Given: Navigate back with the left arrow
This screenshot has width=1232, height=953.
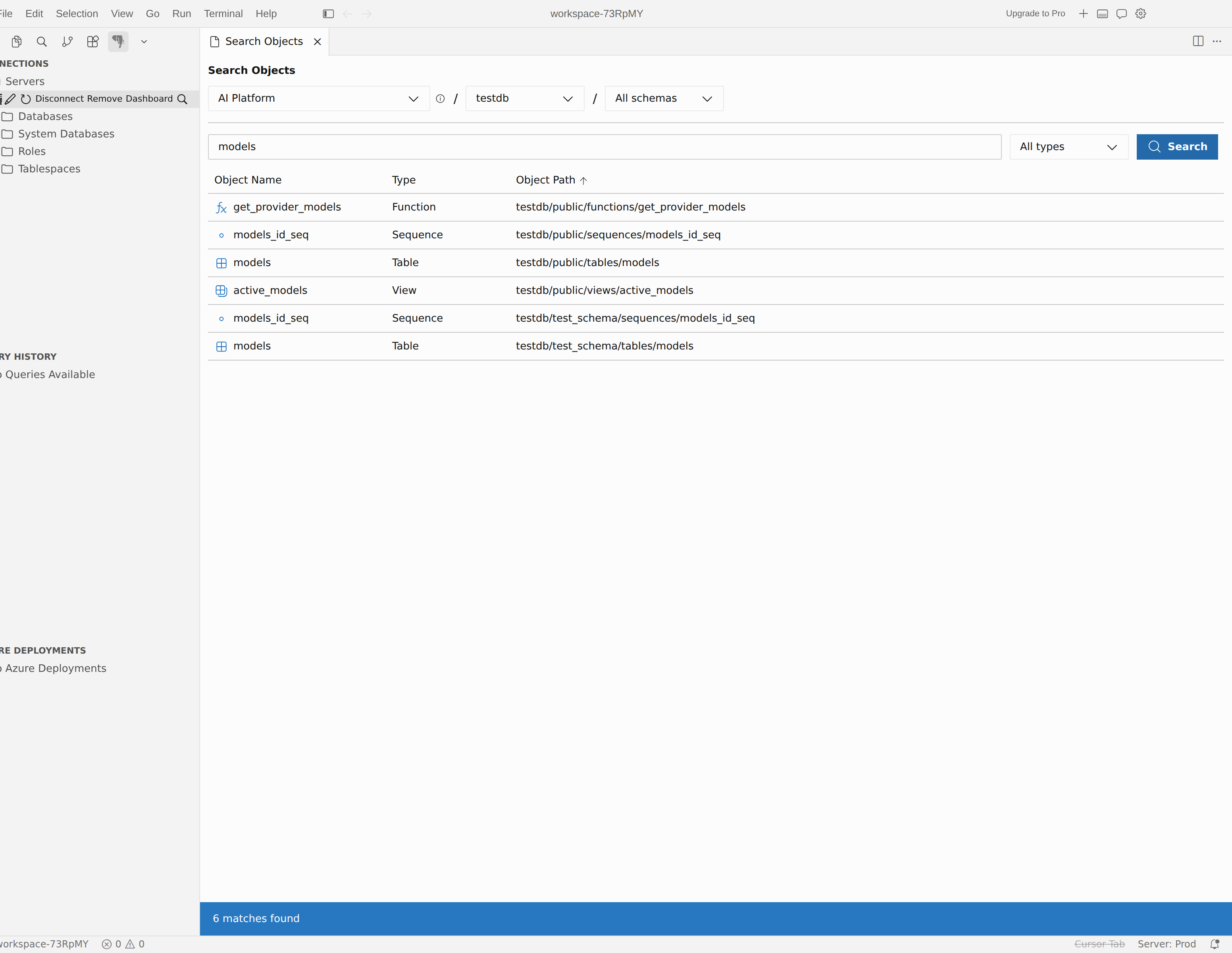Looking at the screenshot, I should click(x=347, y=14).
